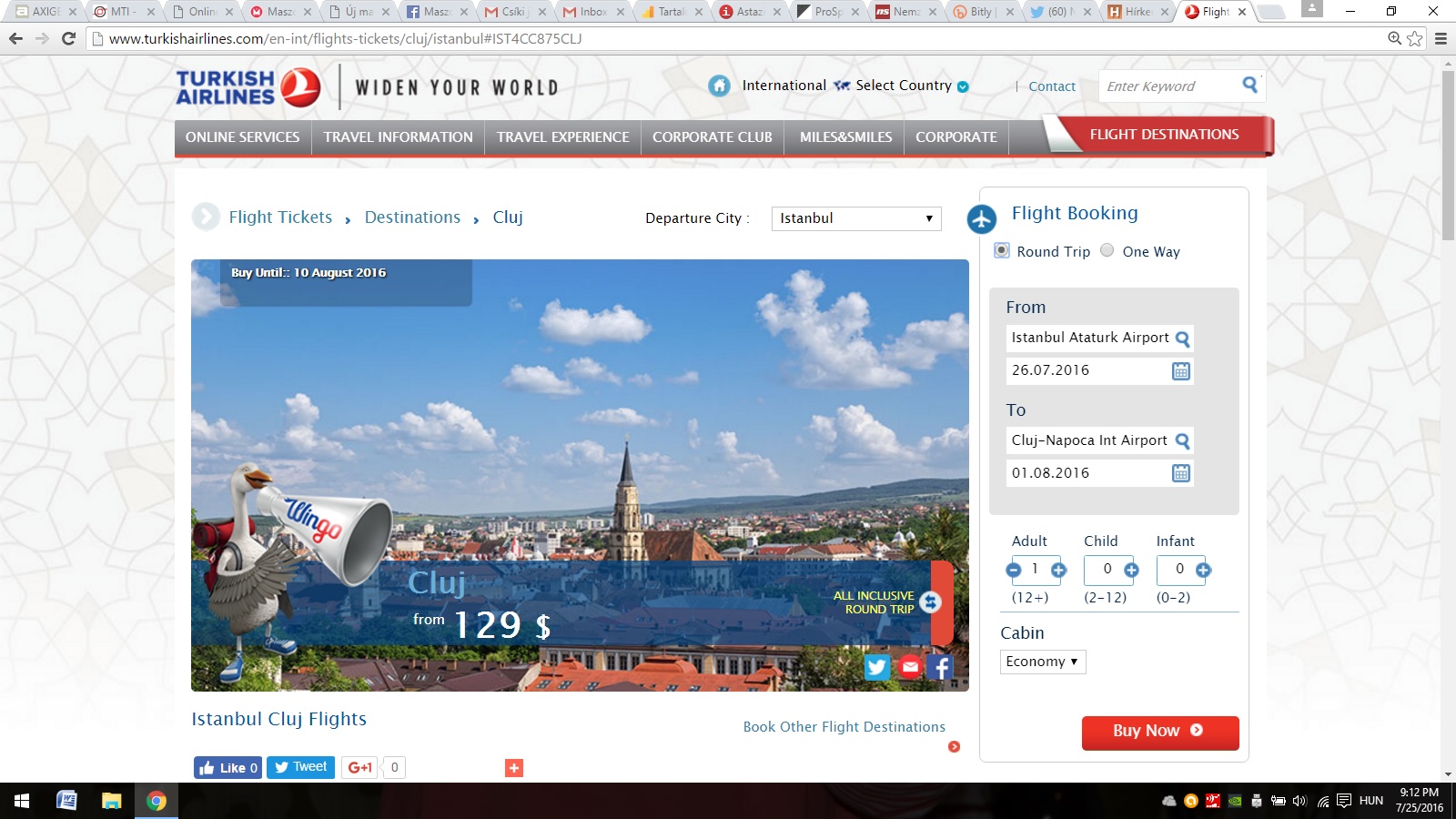Open the Departure City dropdown

click(856, 218)
